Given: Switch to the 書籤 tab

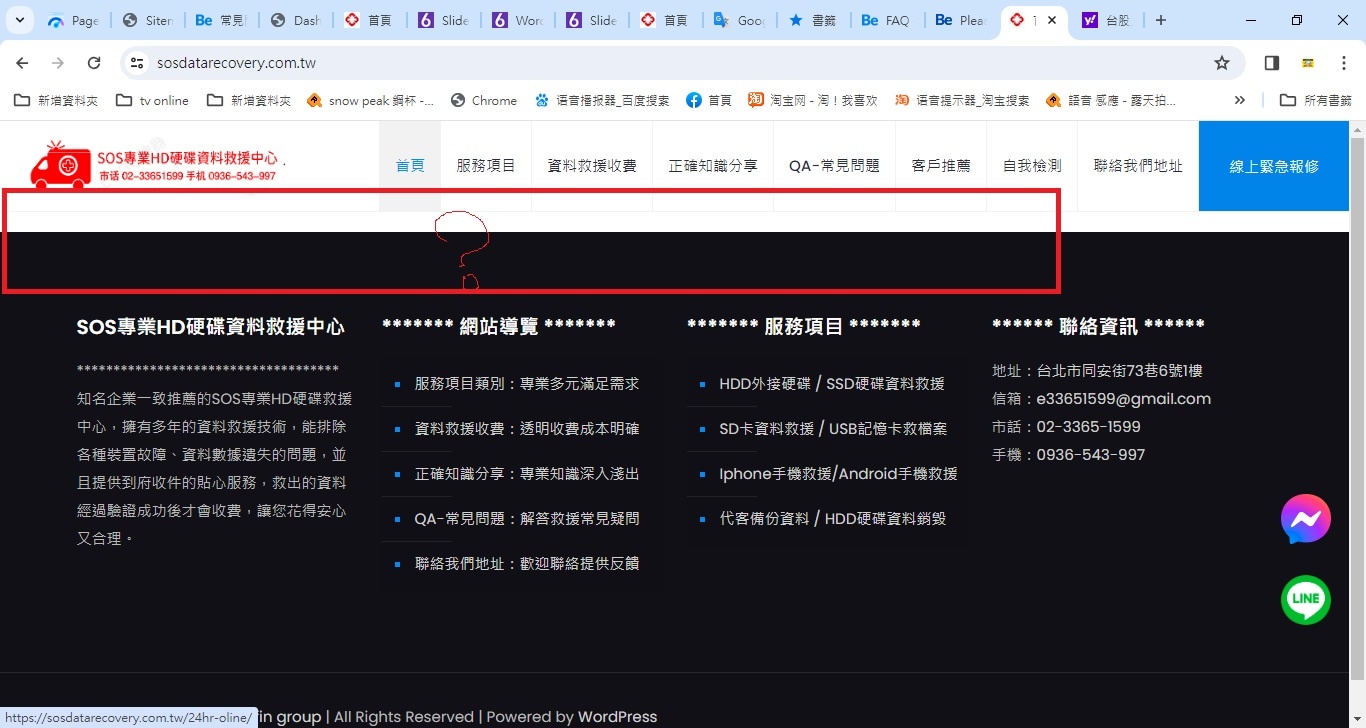Looking at the screenshot, I should click(812, 20).
